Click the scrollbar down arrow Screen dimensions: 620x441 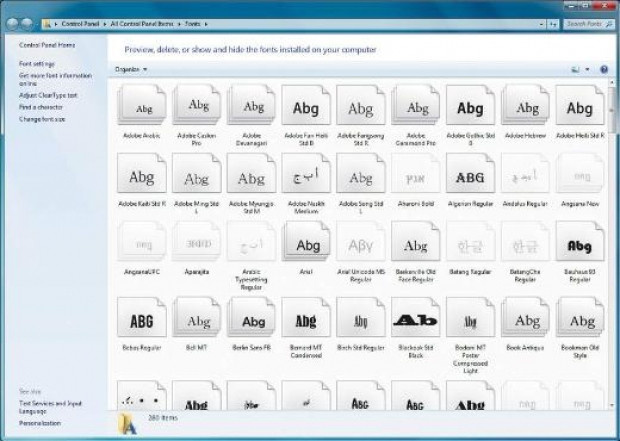click(613, 405)
